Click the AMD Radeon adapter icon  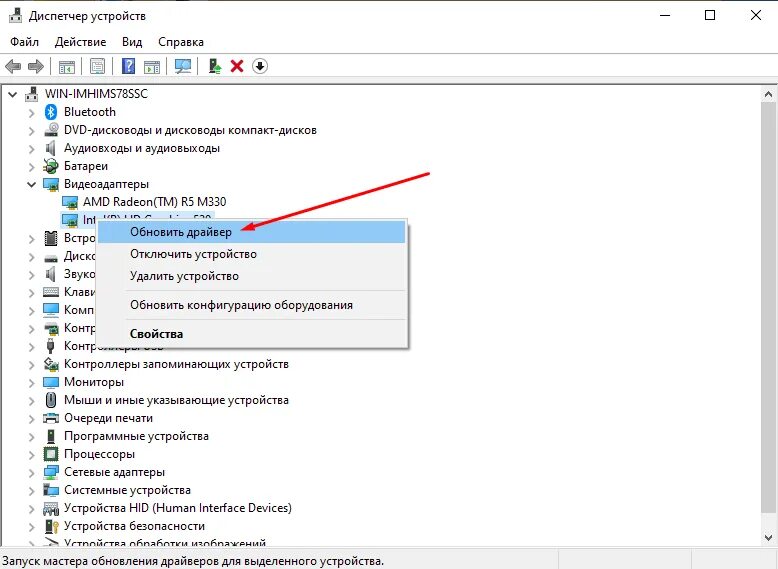pos(69,202)
